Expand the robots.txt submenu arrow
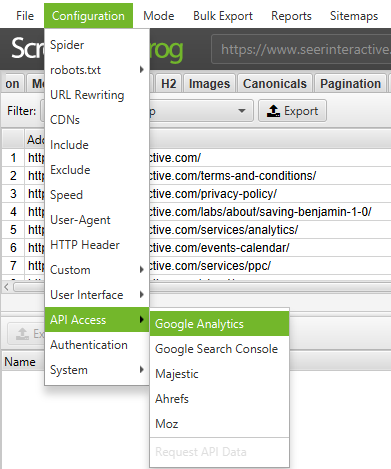The height and width of the screenshot is (469, 391). tap(142, 70)
